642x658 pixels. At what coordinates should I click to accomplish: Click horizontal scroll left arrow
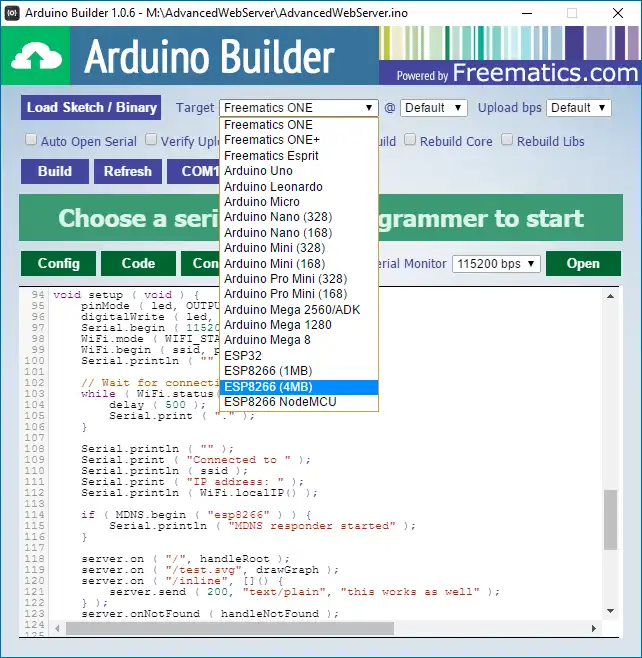point(57,628)
